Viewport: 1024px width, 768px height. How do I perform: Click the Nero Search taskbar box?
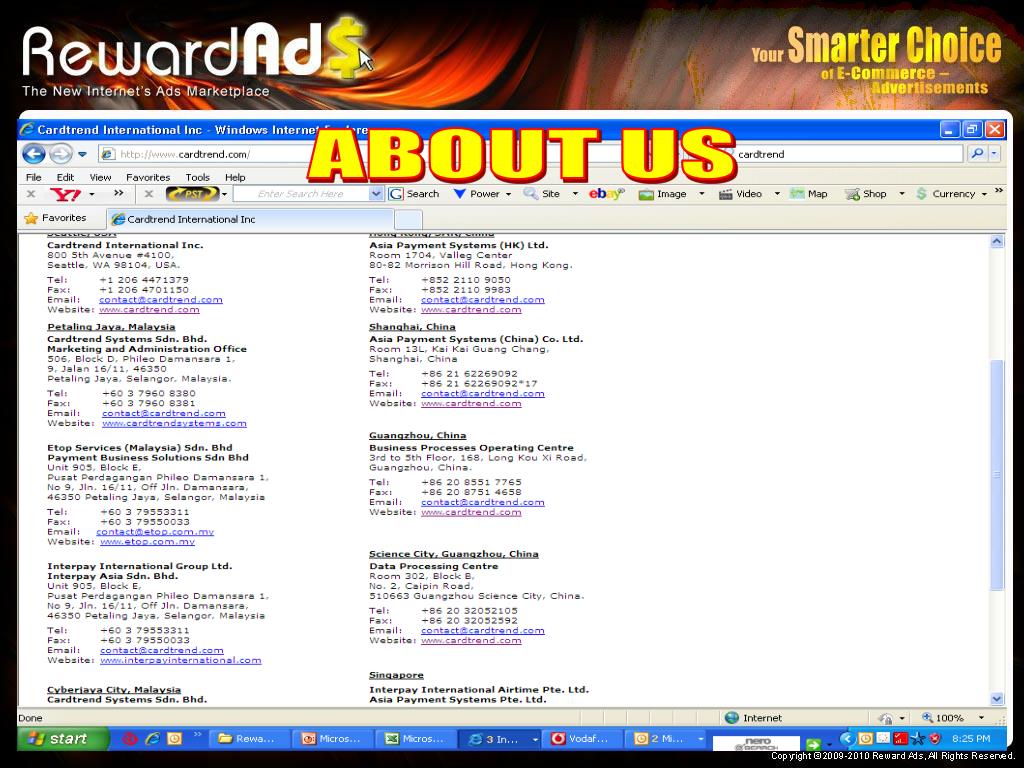(756, 743)
